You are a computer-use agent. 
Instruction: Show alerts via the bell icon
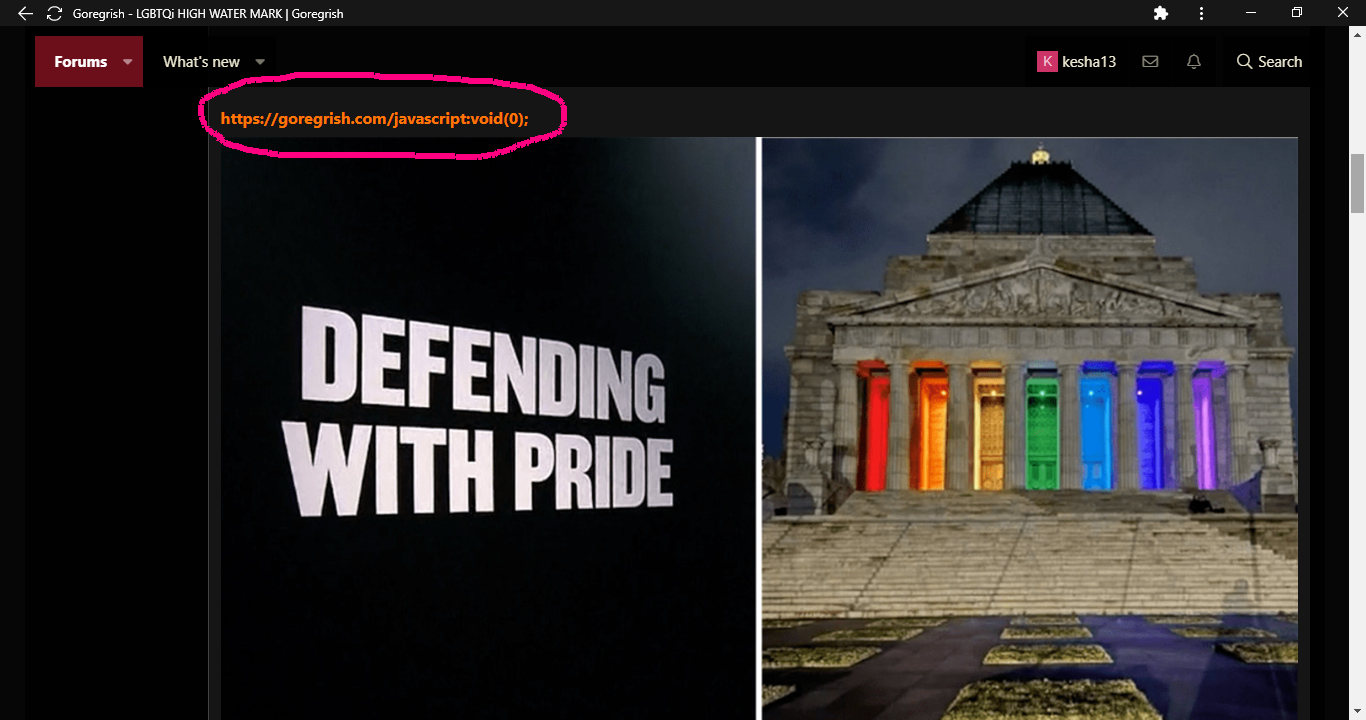1193,62
